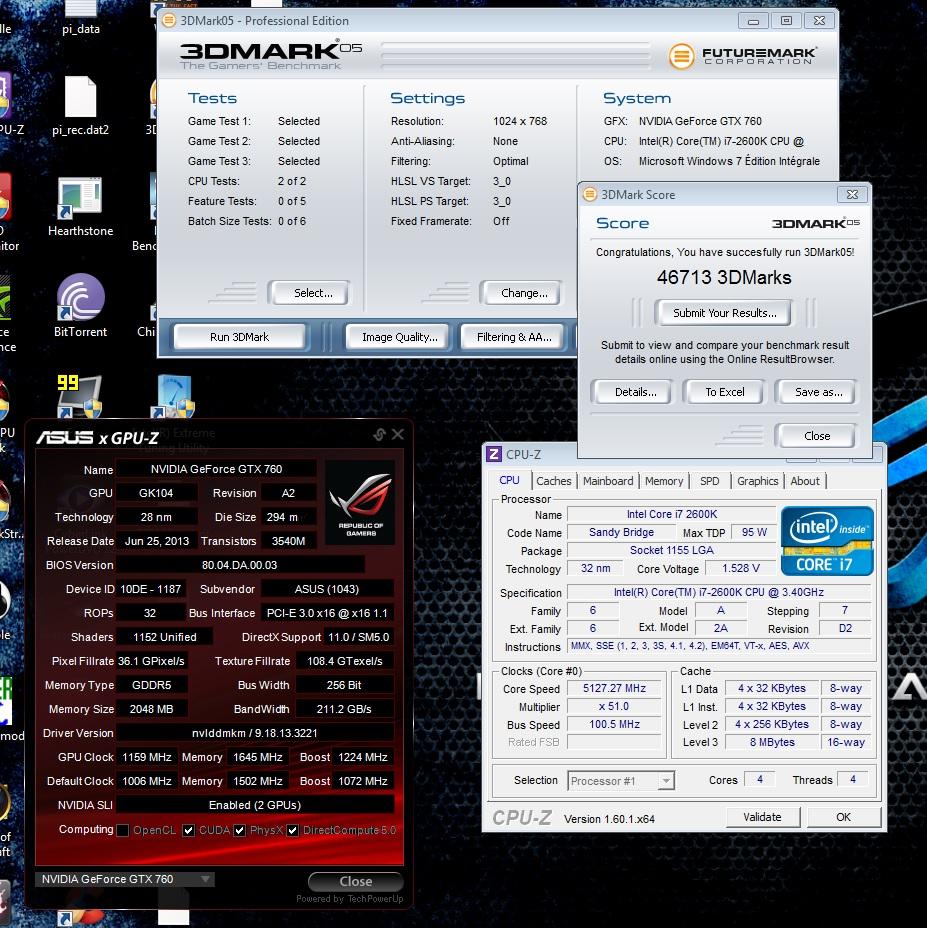Toggle the DirectCompute 5.0 checkbox
The width and height of the screenshot is (927, 928).
click(292, 830)
